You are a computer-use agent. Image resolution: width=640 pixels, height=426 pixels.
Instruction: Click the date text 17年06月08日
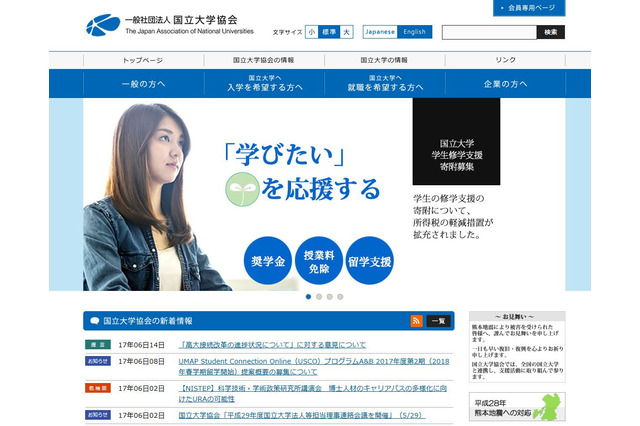141,361
